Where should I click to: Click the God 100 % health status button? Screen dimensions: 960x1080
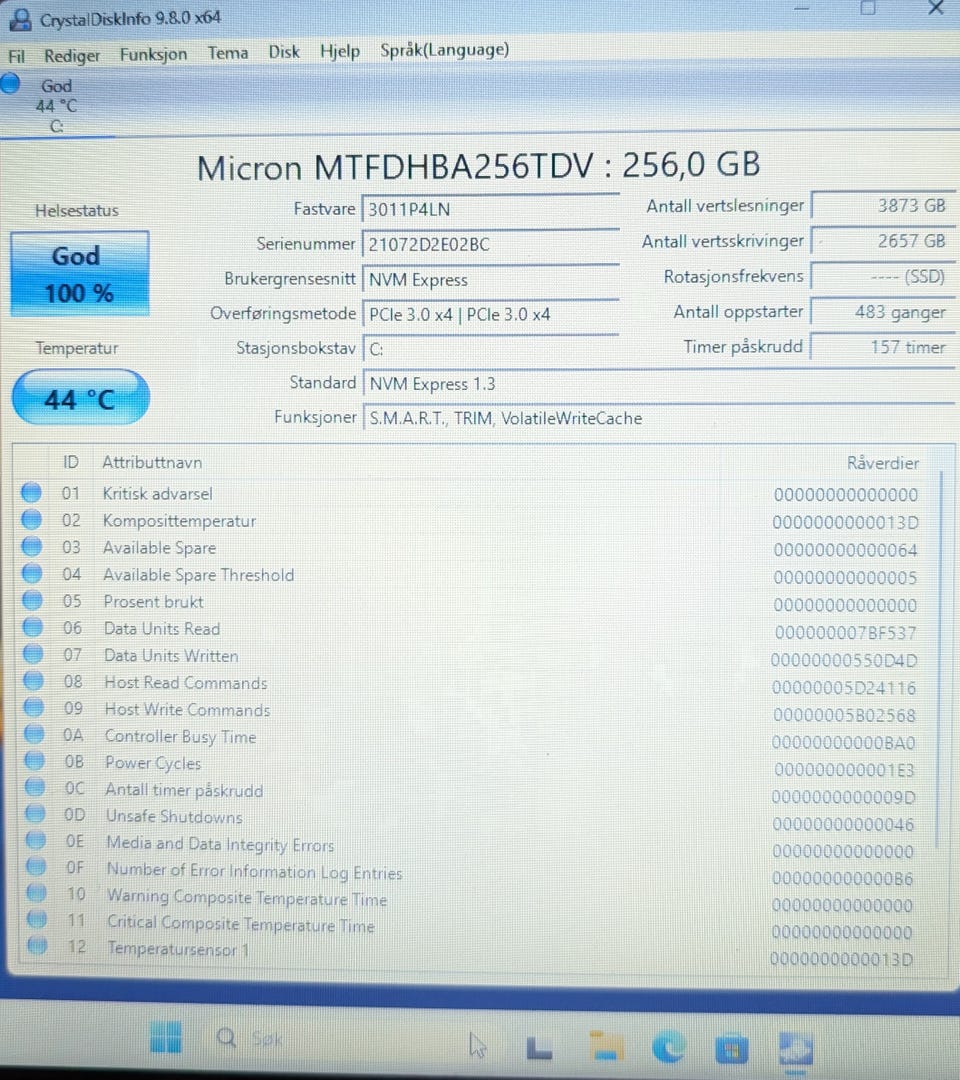(x=79, y=274)
